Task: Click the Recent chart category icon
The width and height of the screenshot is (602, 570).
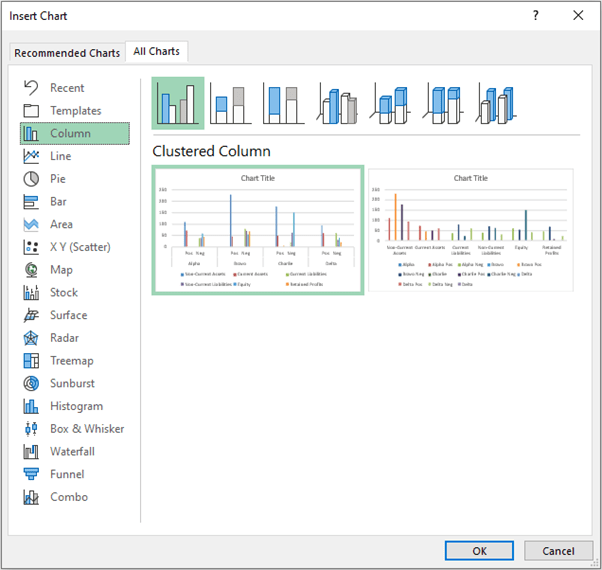Action: 31,88
